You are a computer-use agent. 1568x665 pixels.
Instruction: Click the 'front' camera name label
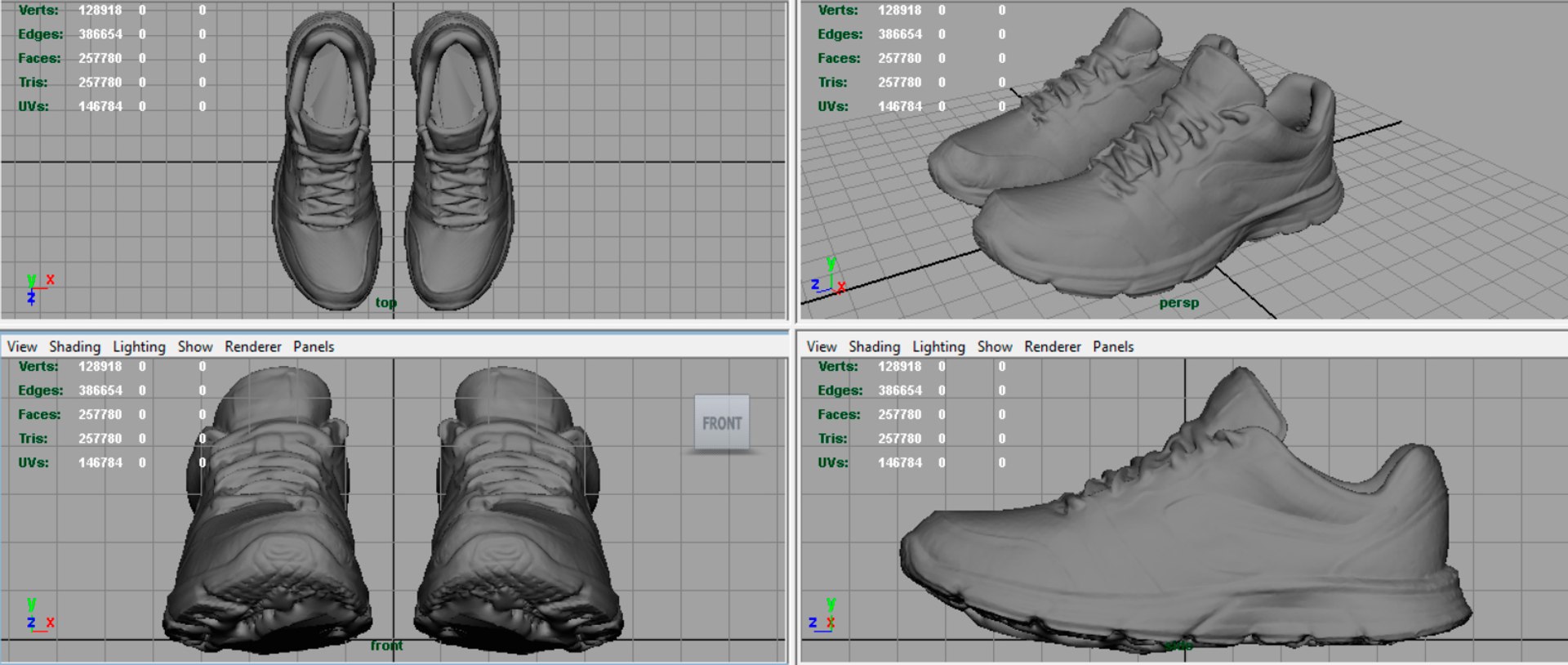pos(386,645)
